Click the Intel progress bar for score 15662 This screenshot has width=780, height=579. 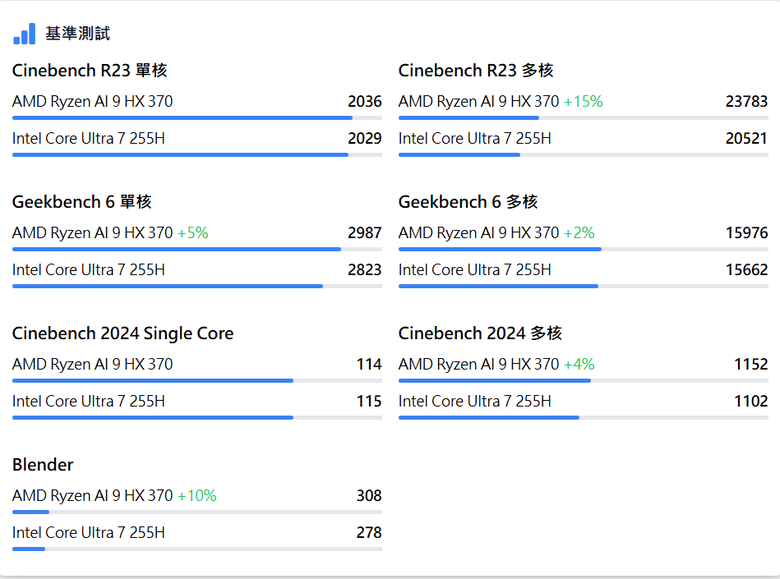(584, 286)
